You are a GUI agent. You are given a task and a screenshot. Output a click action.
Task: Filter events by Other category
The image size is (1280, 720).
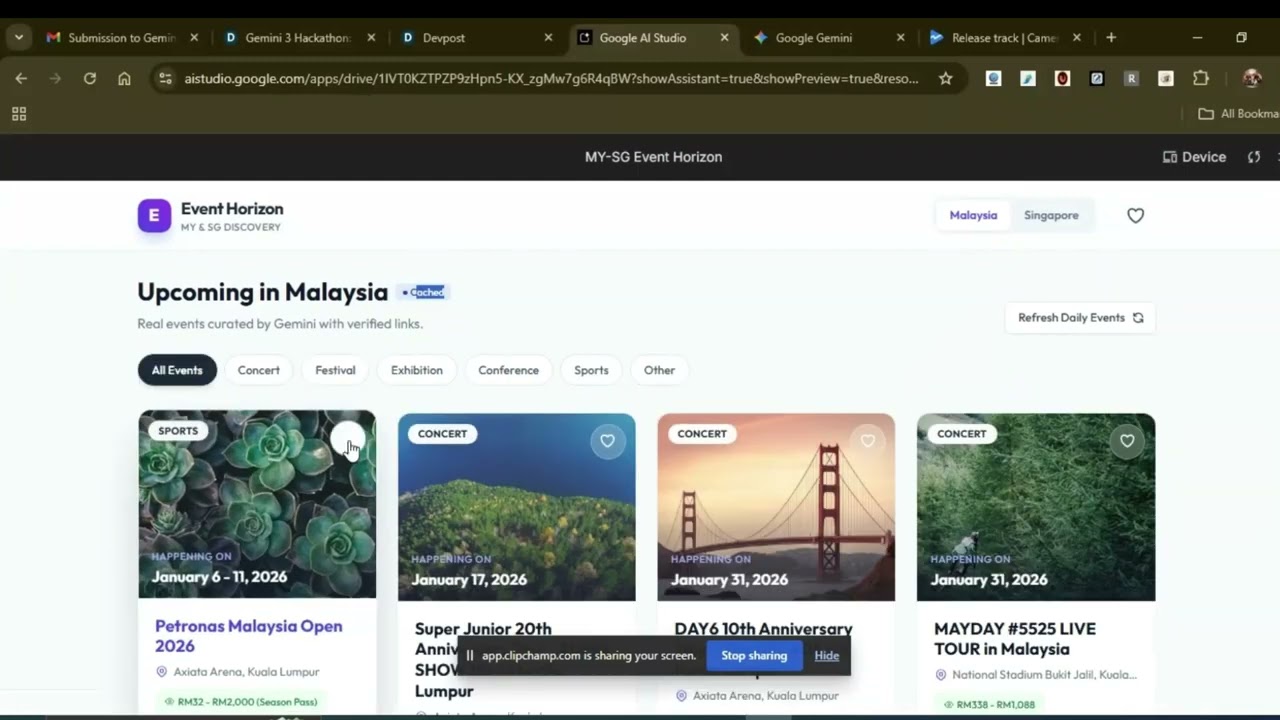coord(659,370)
